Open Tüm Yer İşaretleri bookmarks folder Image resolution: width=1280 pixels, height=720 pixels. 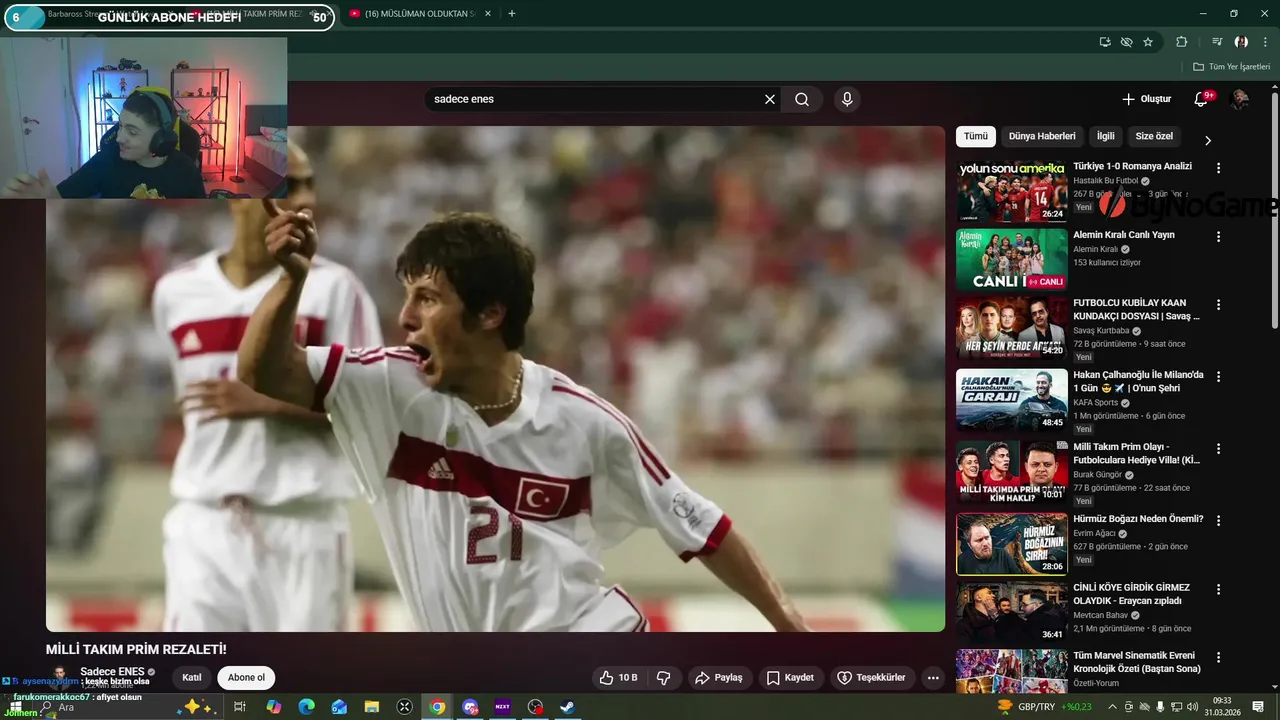1232,67
